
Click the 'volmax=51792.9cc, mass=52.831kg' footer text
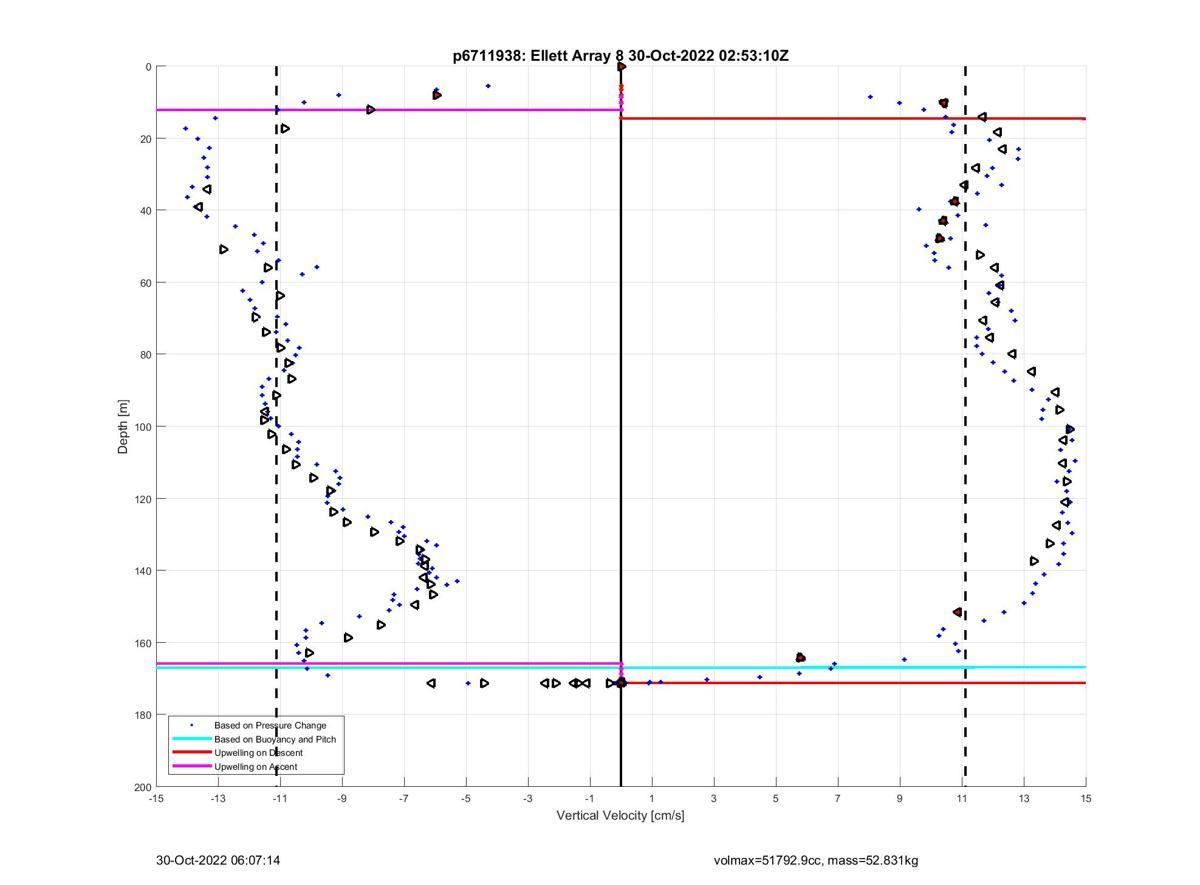816,860
